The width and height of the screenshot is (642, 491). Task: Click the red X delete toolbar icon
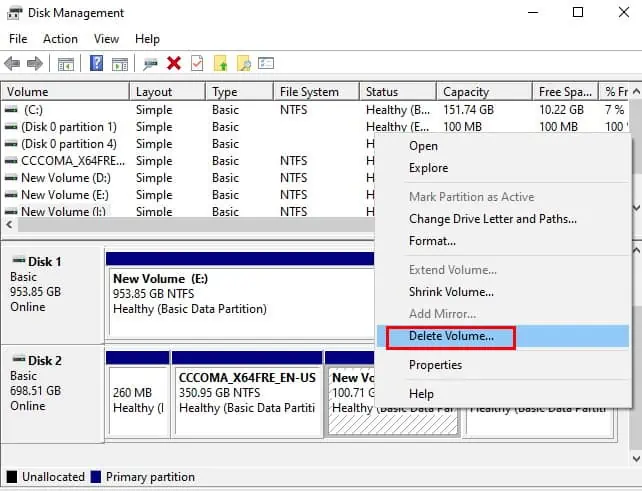tap(174, 63)
